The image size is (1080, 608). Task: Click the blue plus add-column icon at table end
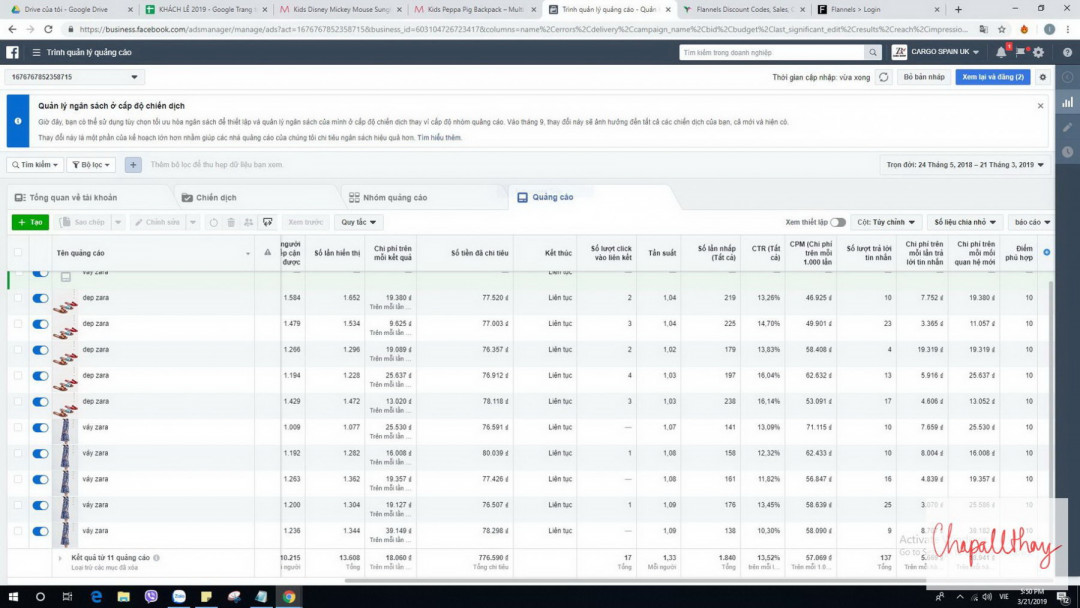click(1046, 252)
